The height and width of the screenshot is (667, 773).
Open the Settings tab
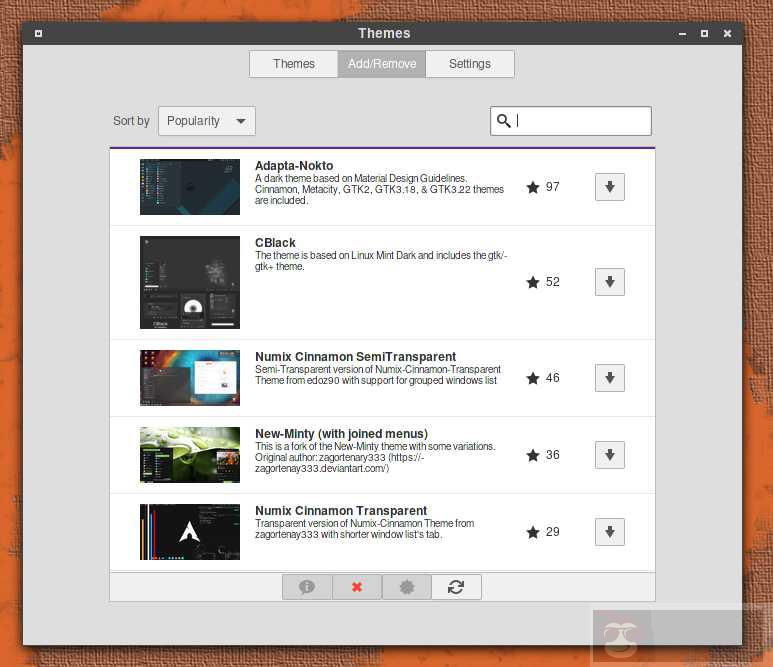point(470,64)
